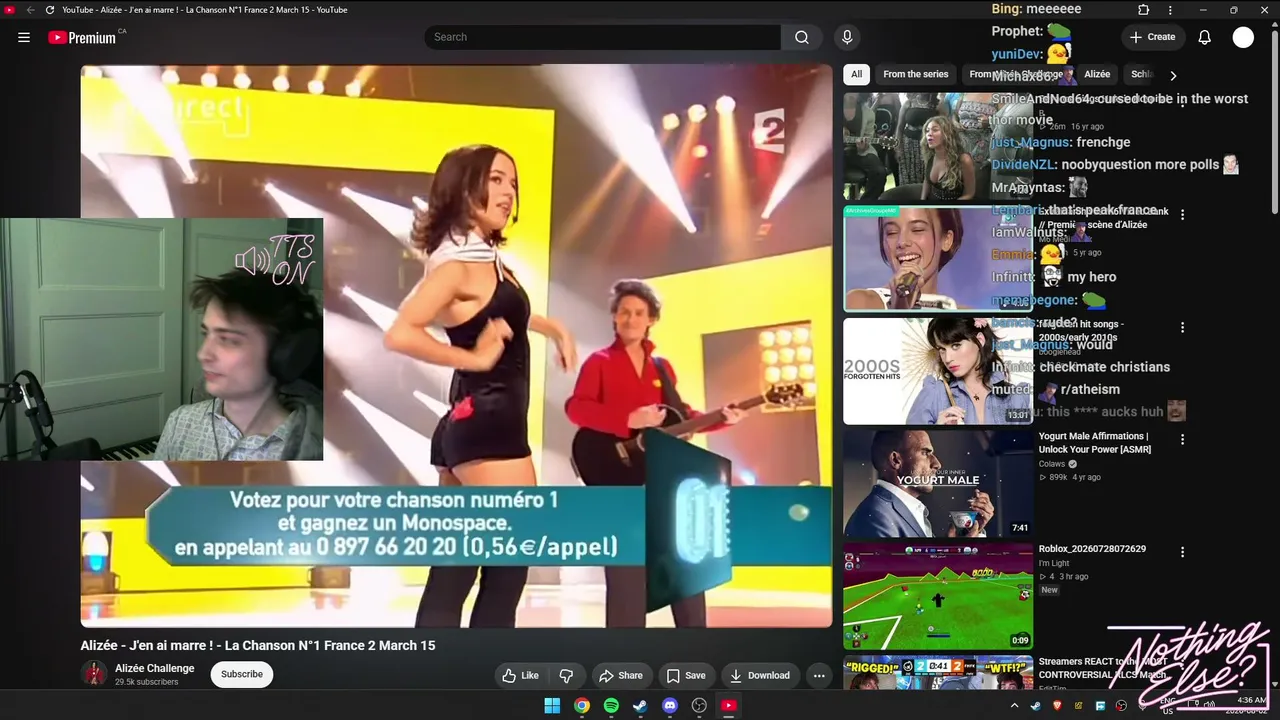Click the Create button
1280x720 pixels.
click(1152, 37)
